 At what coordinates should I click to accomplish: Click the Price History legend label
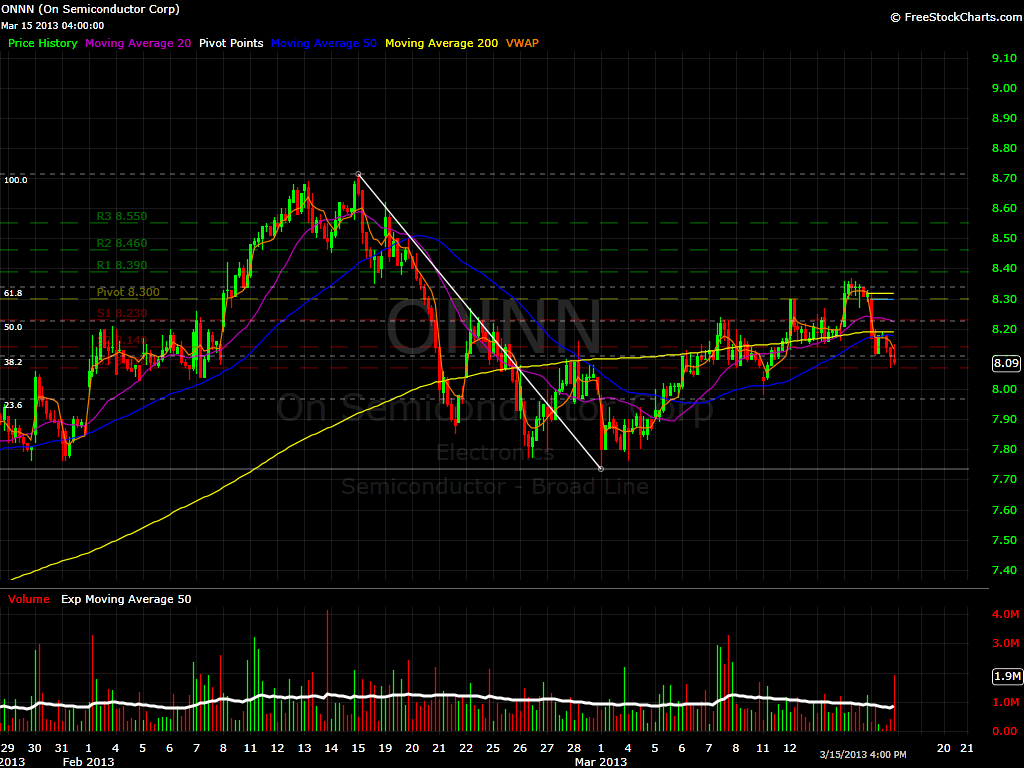[x=42, y=43]
